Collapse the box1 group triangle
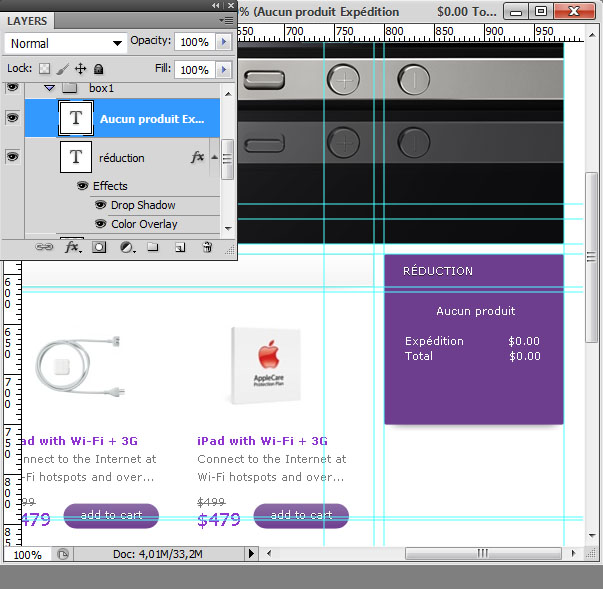Image resolution: width=603 pixels, height=589 pixels. click(x=49, y=88)
